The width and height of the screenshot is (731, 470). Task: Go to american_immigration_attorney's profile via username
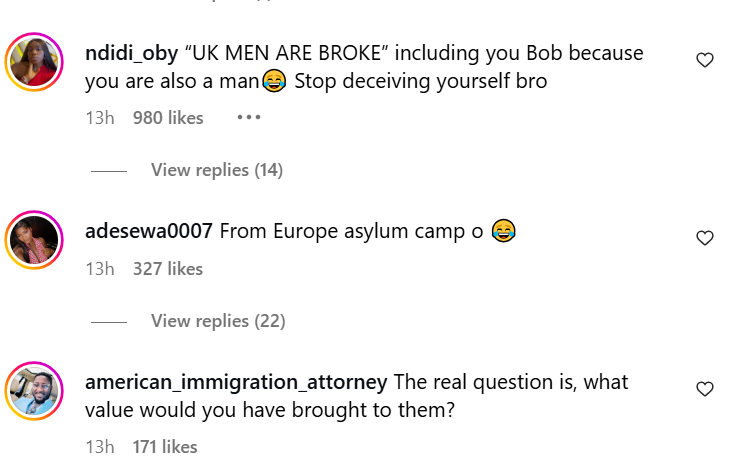(x=236, y=382)
